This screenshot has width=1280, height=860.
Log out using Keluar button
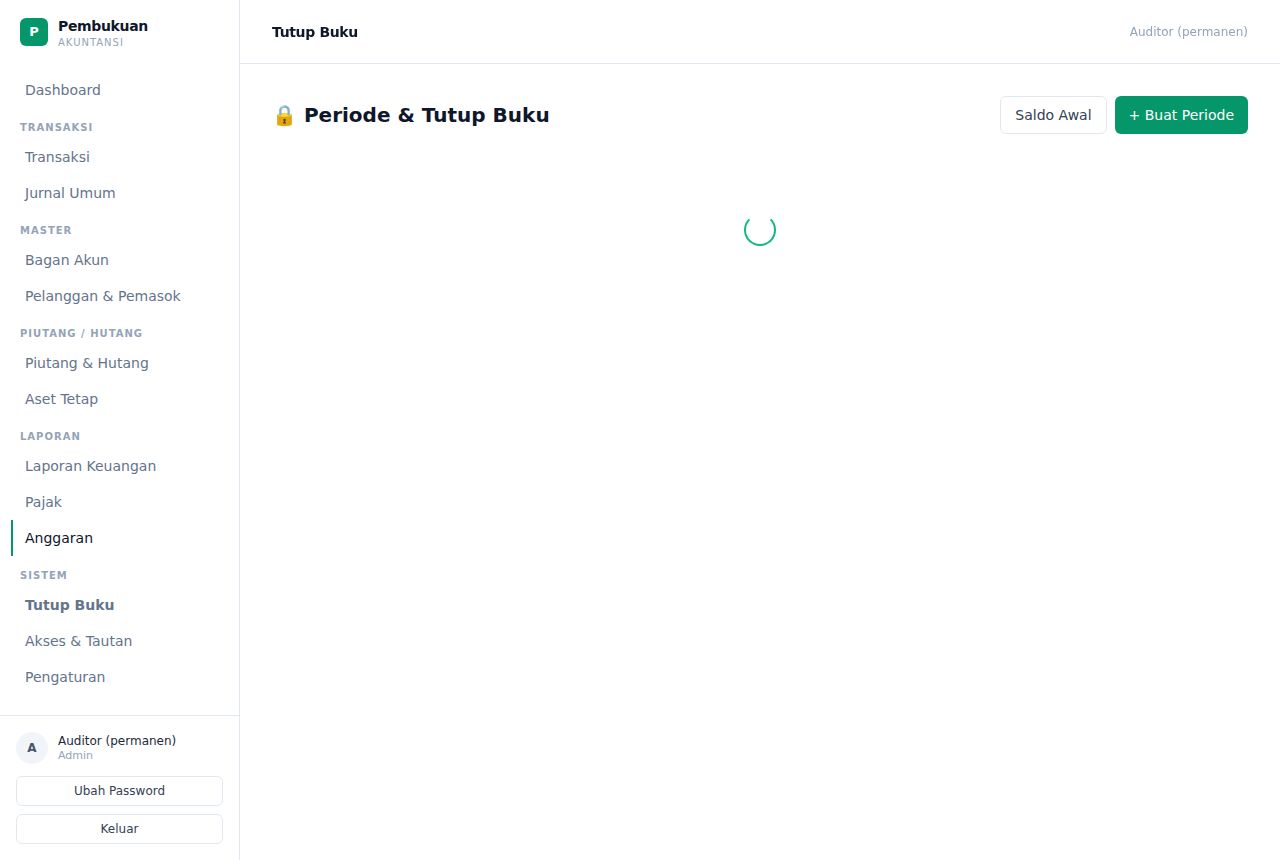pos(119,829)
